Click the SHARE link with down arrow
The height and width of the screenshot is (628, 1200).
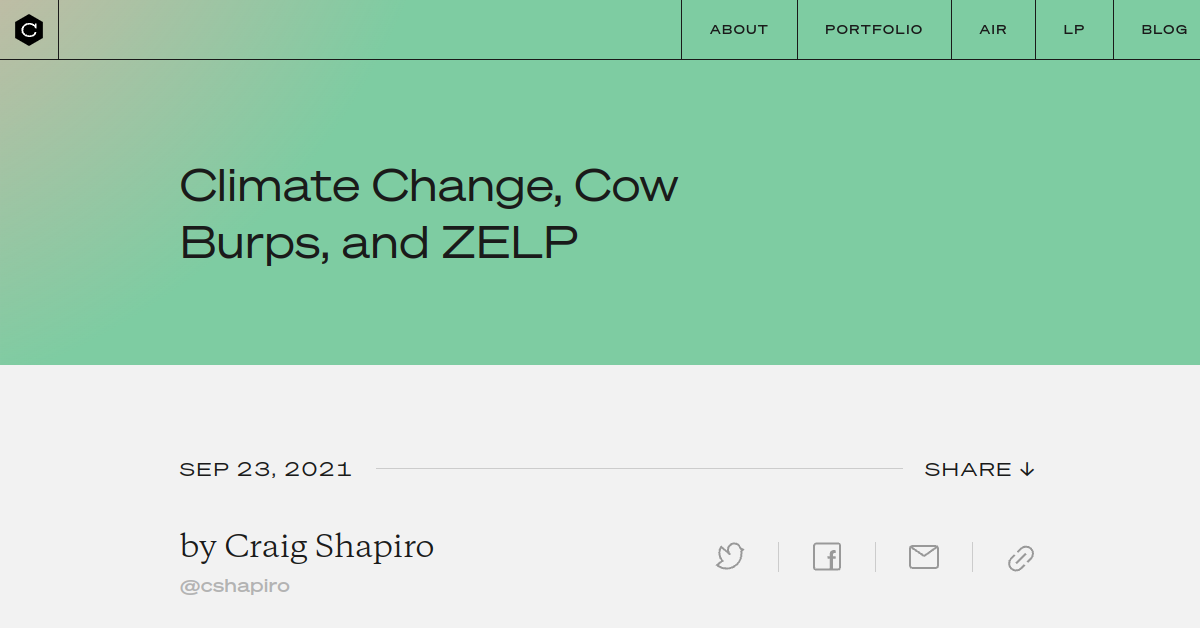pyautogui.click(x=980, y=468)
